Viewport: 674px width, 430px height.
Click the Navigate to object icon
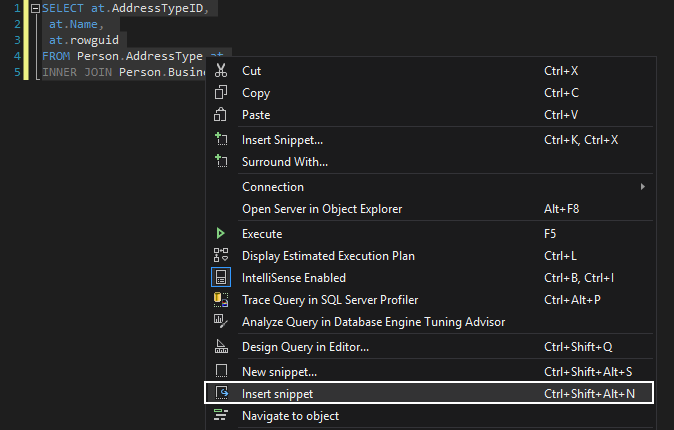[x=222, y=415]
